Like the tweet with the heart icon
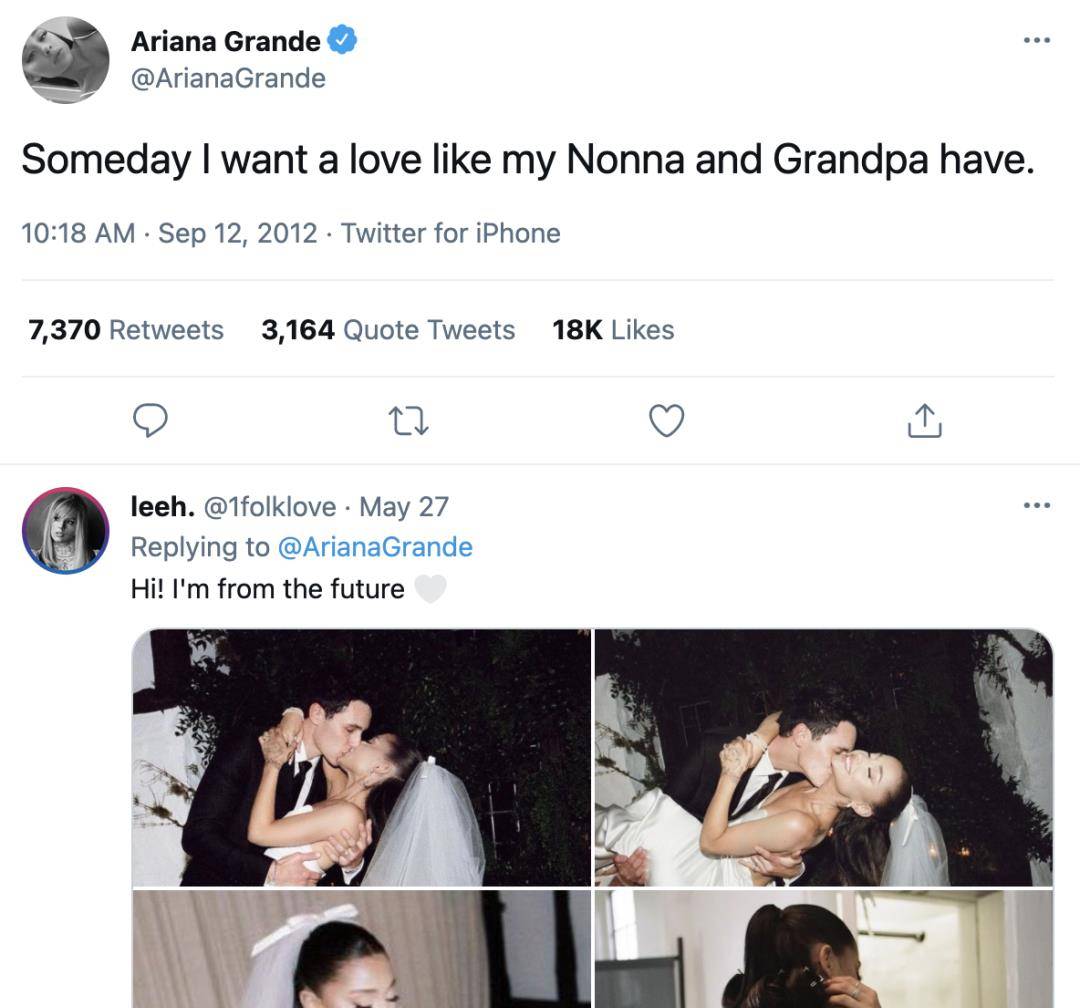1080x1008 pixels. click(667, 420)
